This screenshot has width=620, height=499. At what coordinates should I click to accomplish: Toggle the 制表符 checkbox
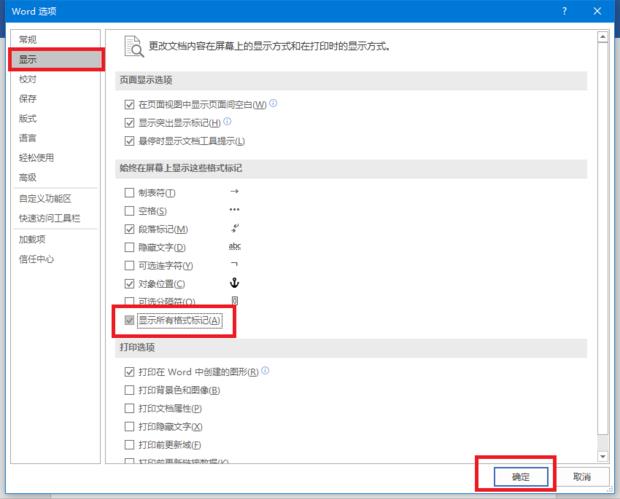(128, 192)
